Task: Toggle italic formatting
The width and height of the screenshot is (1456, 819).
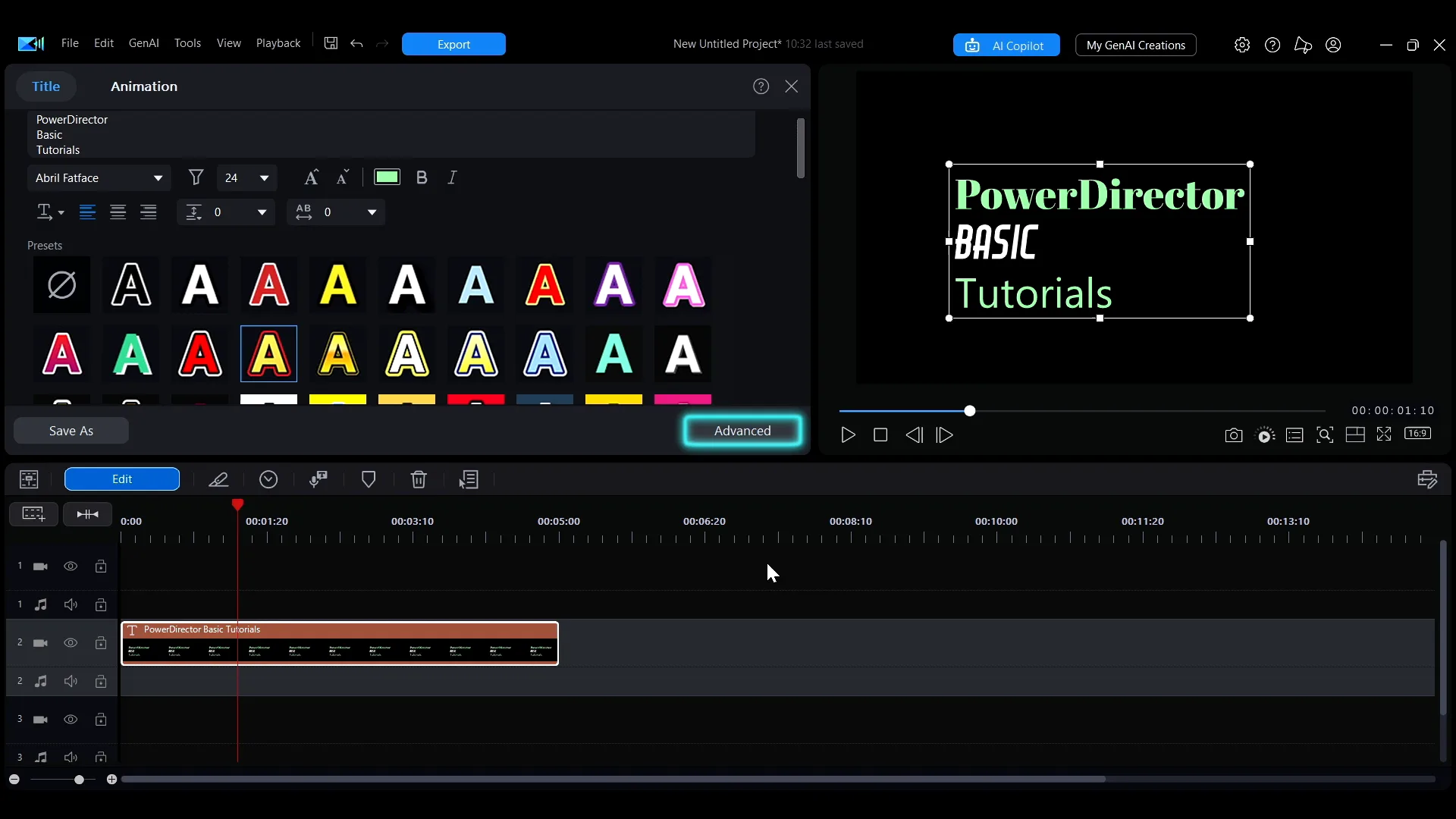Action: point(452,177)
